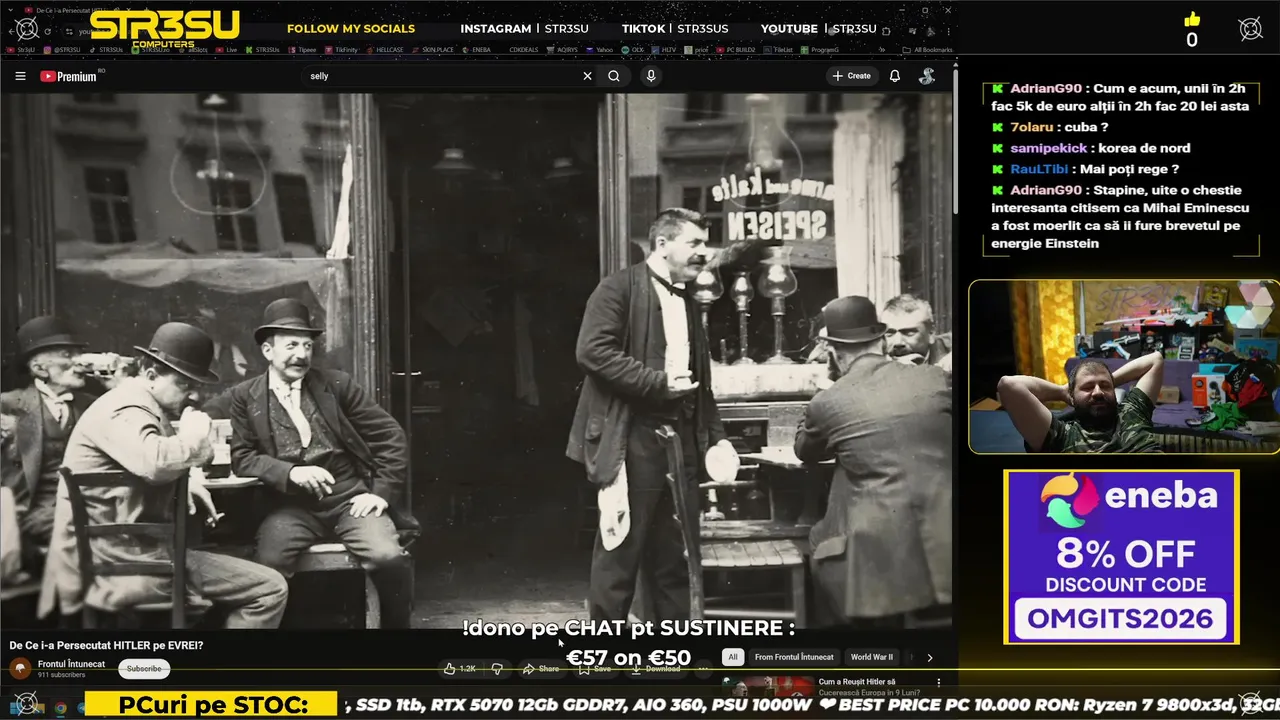Clear the search text with the X icon
The height and width of the screenshot is (720, 1280).
coord(587,76)
